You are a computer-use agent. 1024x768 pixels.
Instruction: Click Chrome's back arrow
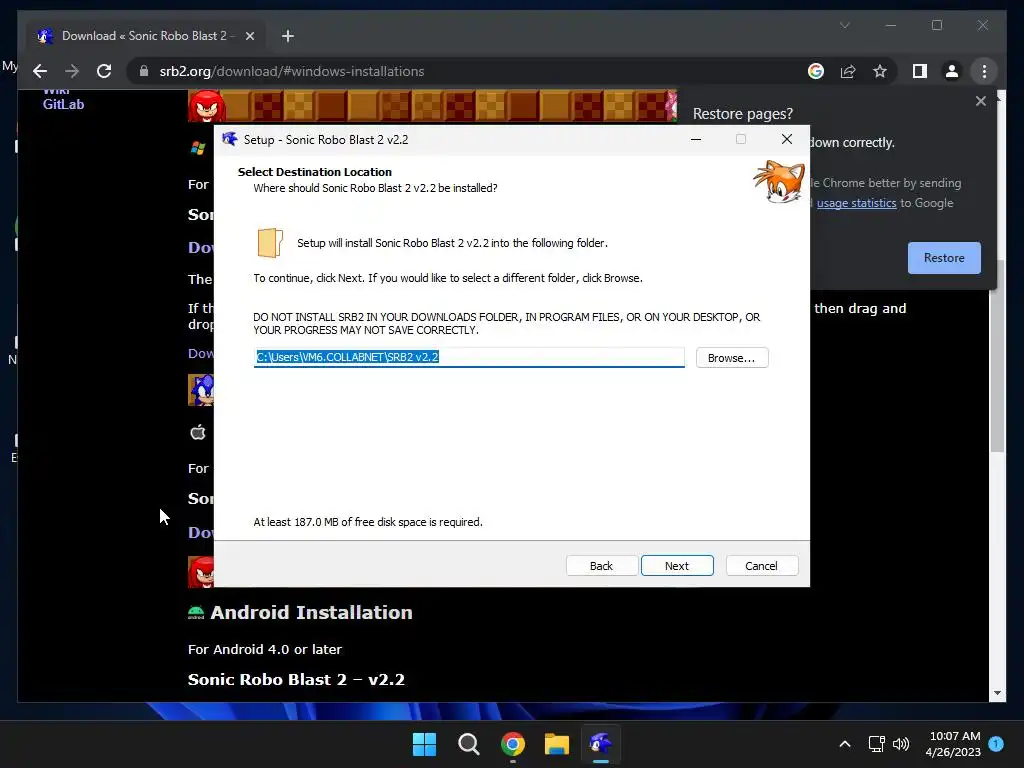pos(40,71)
